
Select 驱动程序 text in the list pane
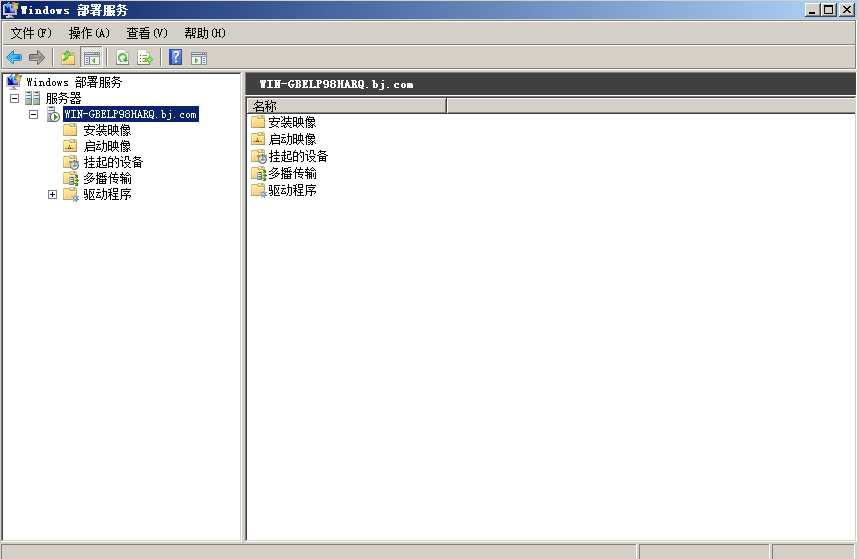293,190
